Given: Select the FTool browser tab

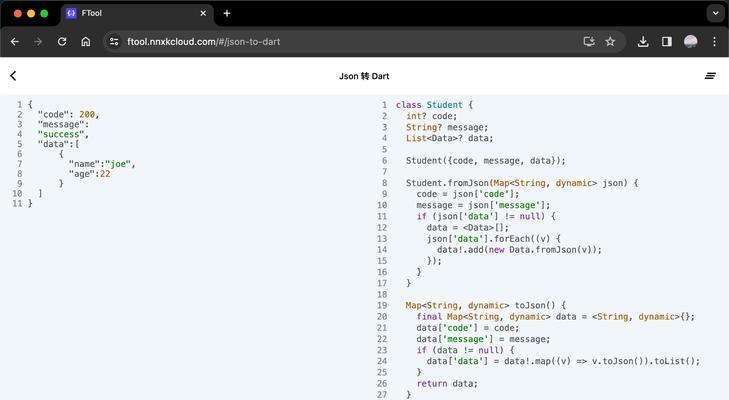Looking at the screenshot, I should click(x=137, y=14).
